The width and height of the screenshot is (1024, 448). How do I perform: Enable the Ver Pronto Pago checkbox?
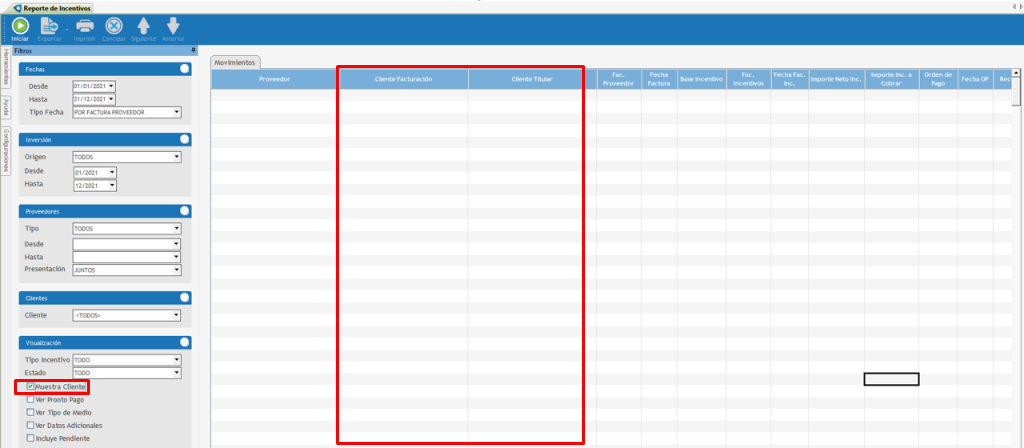[31, 399]
